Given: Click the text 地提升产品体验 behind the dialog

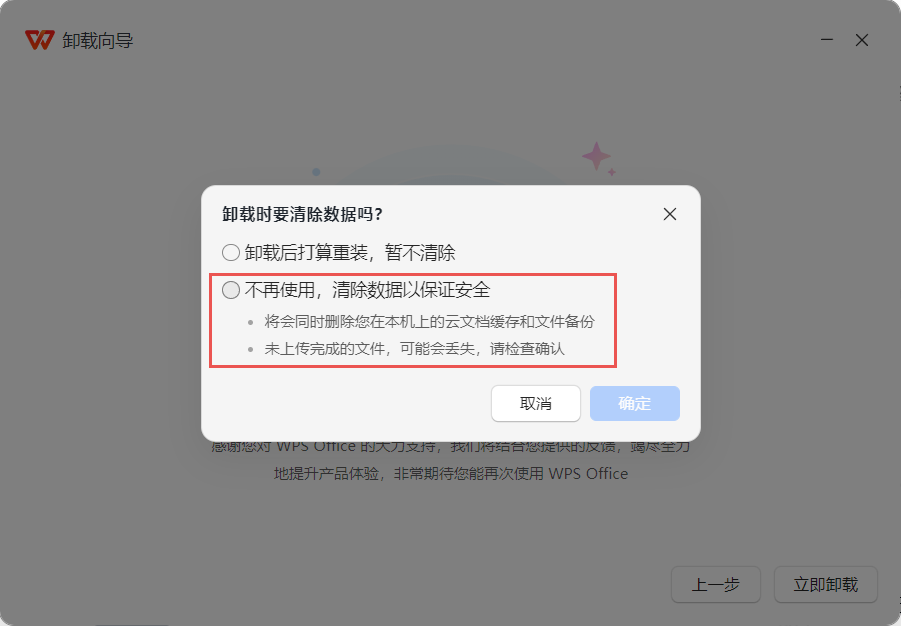Looking at the screenshot, I should [326, 474].
